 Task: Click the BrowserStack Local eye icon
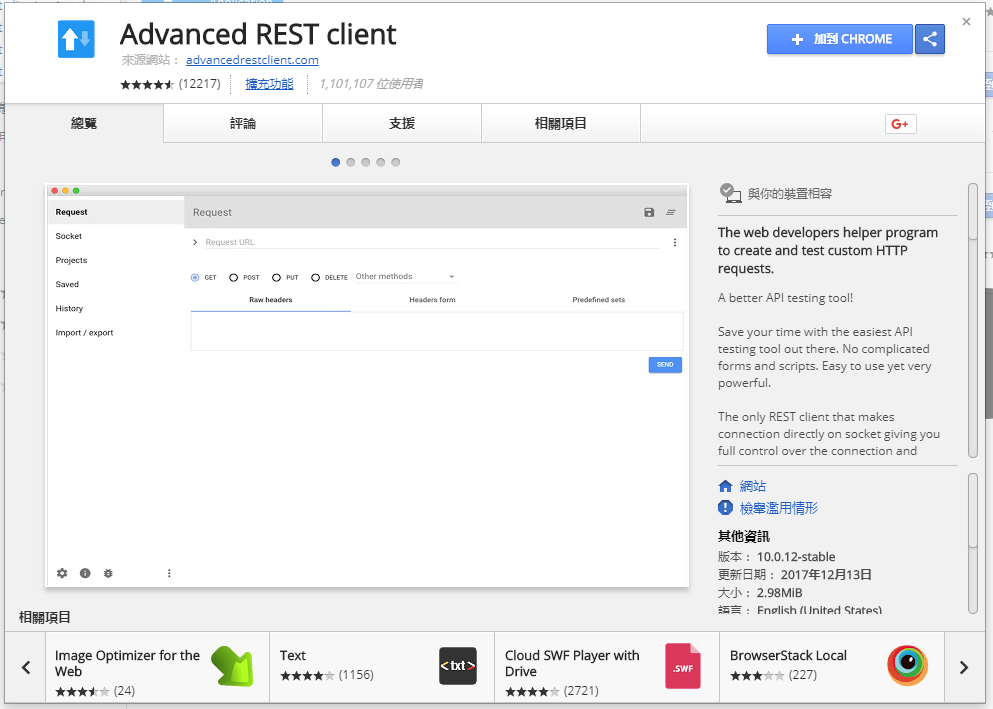pos(908,665)
